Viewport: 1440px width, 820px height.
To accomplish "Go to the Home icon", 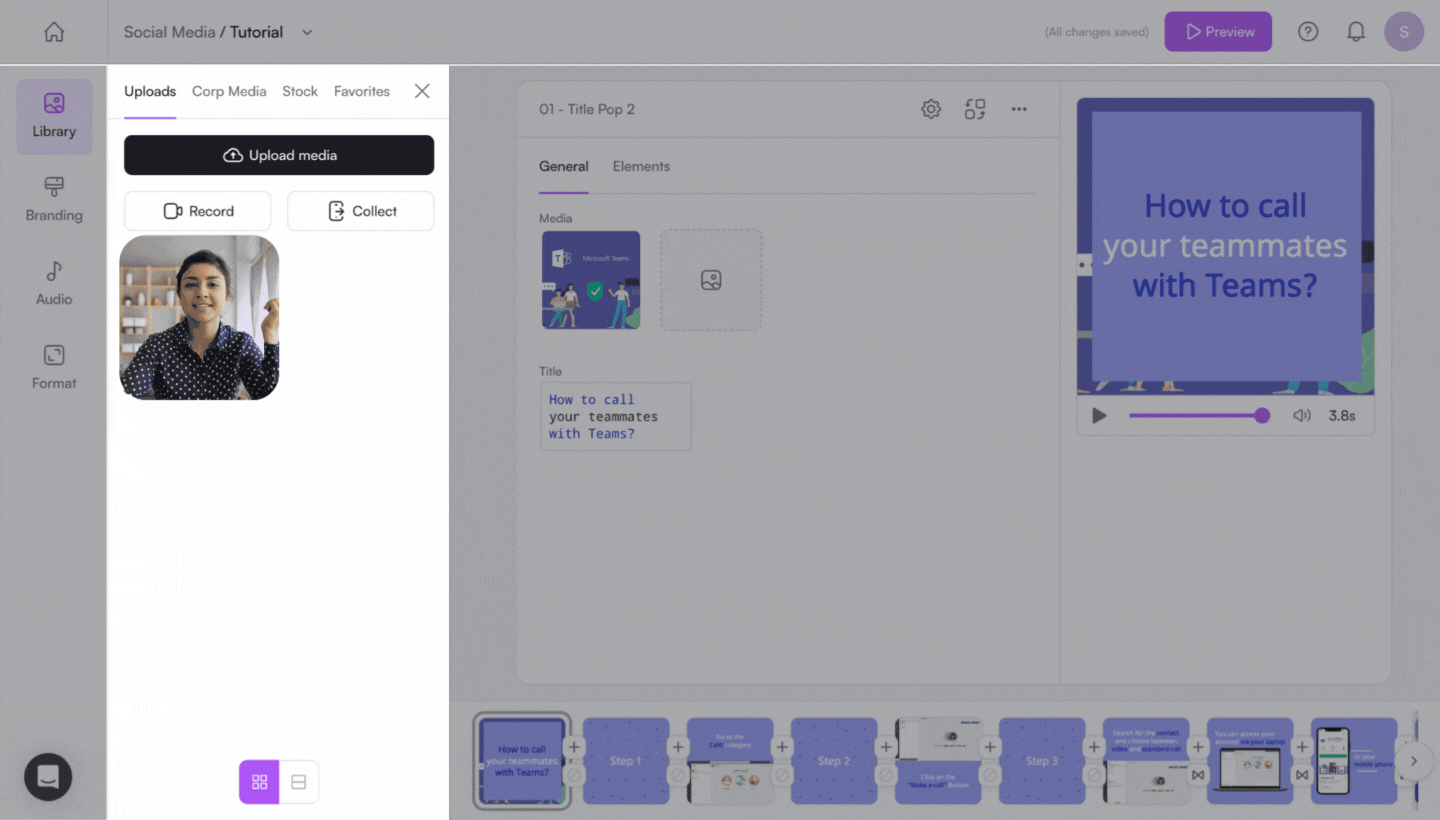I will tap(54, 32).
